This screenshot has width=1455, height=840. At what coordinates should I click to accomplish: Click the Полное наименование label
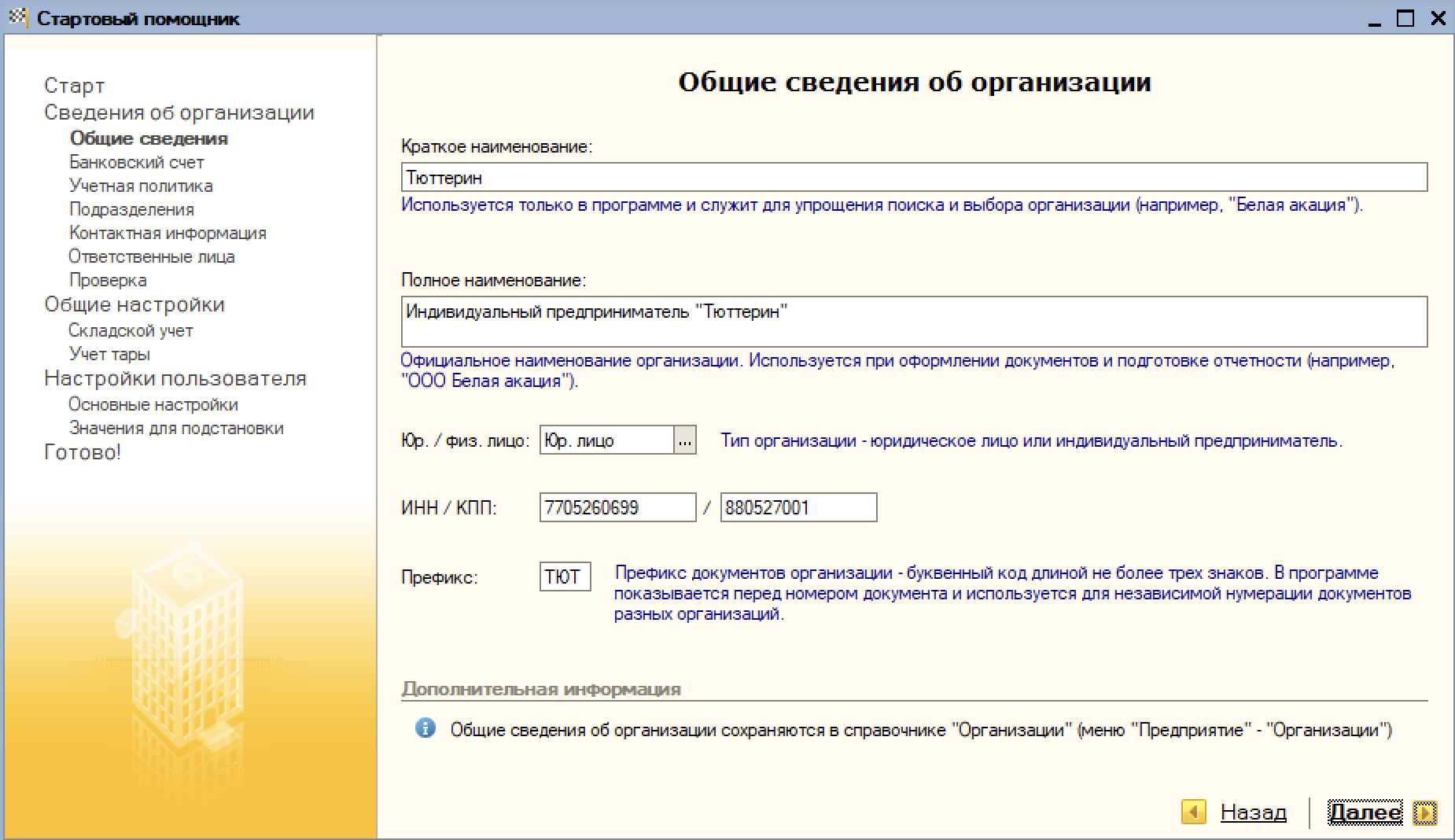494,280
